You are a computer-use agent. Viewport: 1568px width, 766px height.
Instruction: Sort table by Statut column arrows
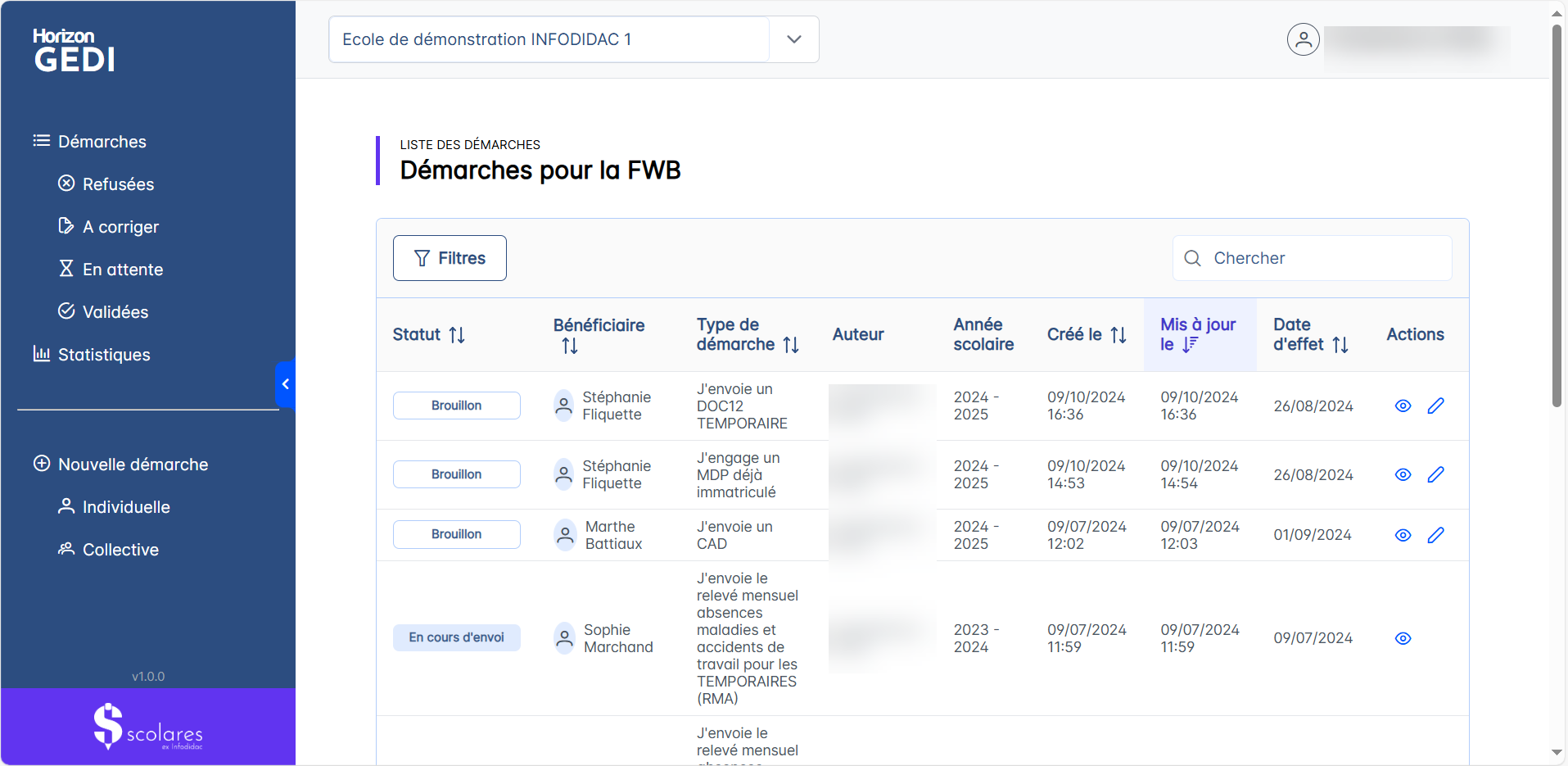click(x=457, y=335)
